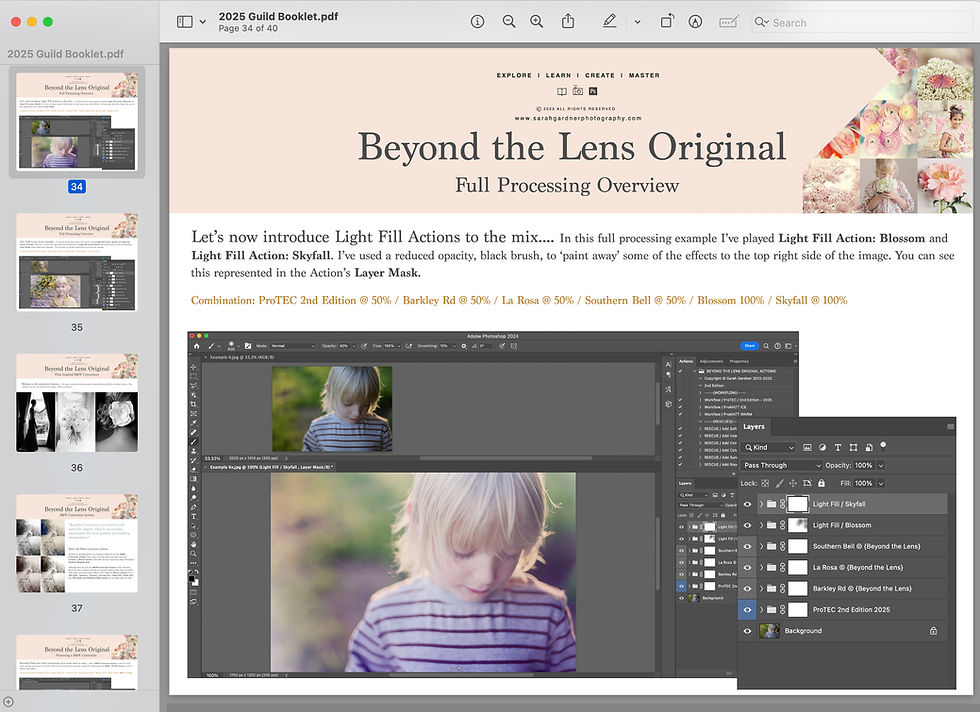Select the Brush tool in Photoshop toolbar

click(194, 441)
